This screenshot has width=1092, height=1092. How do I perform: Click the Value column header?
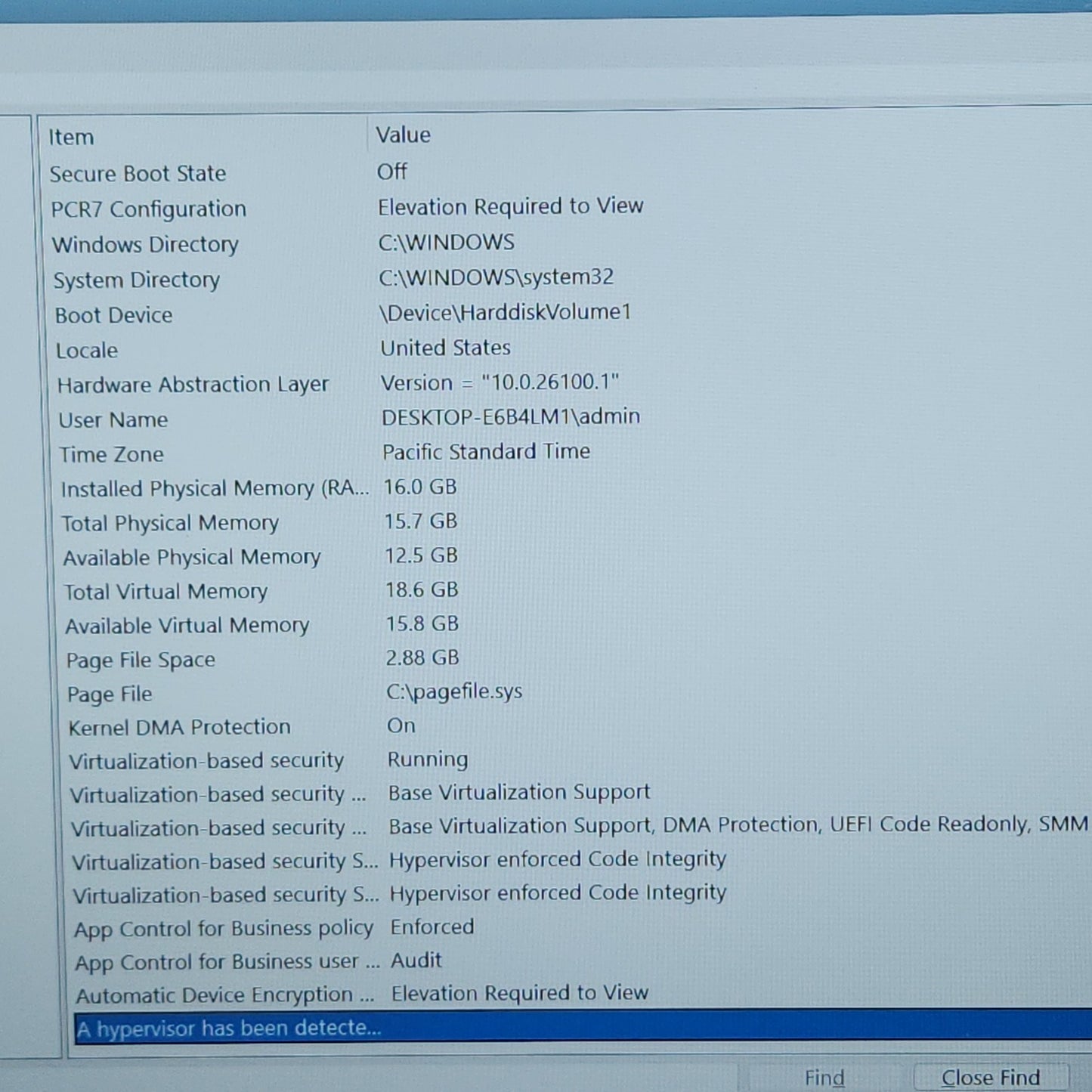[x=404, y=135]
